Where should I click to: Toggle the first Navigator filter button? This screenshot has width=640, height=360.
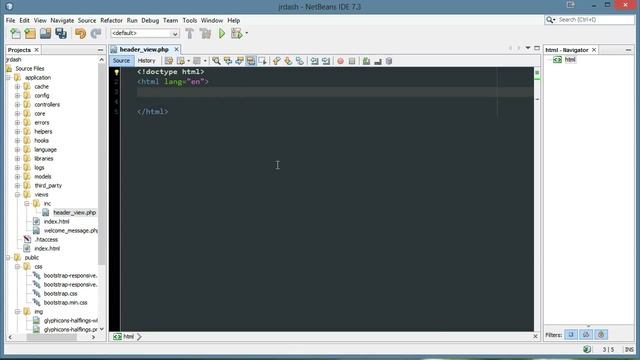571,335
